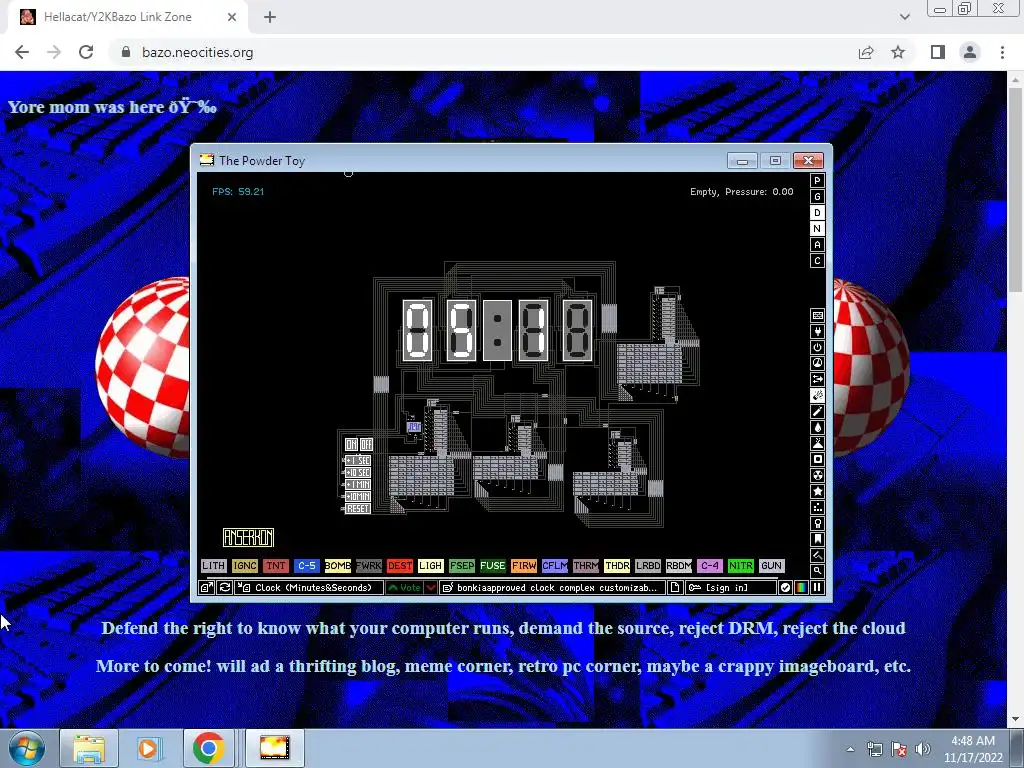
Task: Select the C-5 element
Action: pyautogui.click(x=306, y=566)
